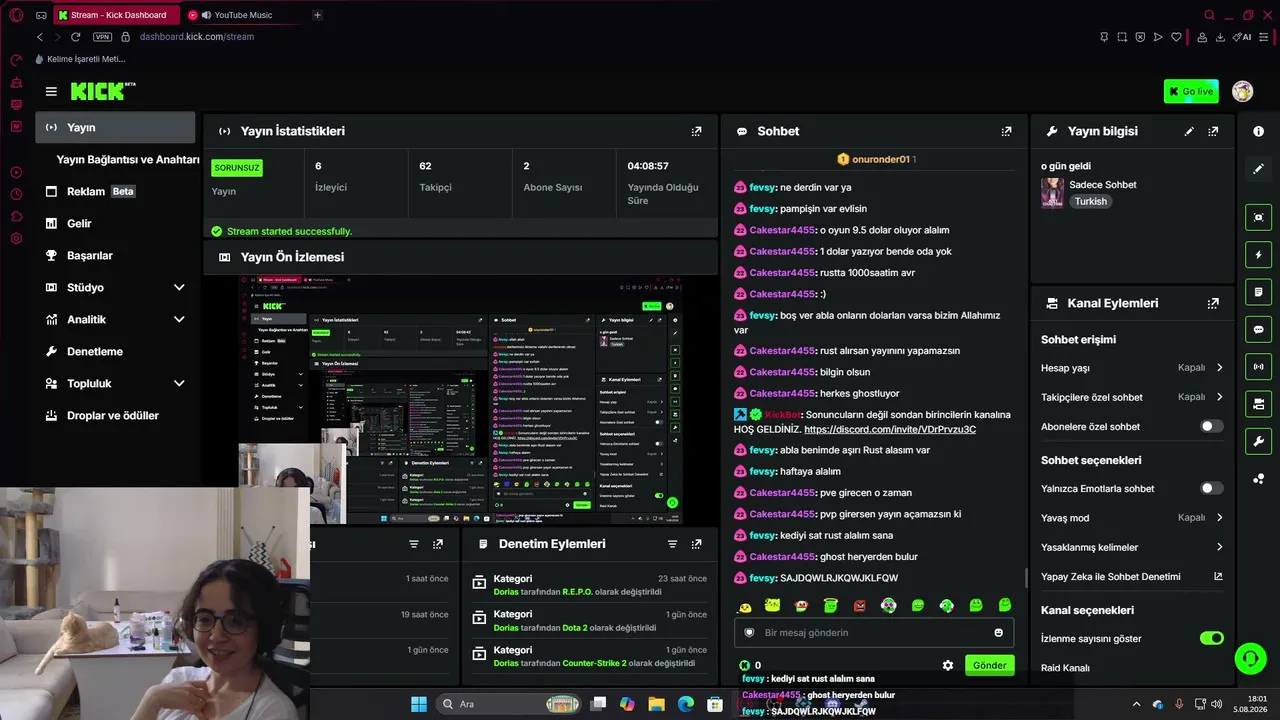Image resolution: width=1280 pixels, height=720 pixels.
Task: Open the Kelime İşaretli Meti... bookmark
Action: [80, 59]
